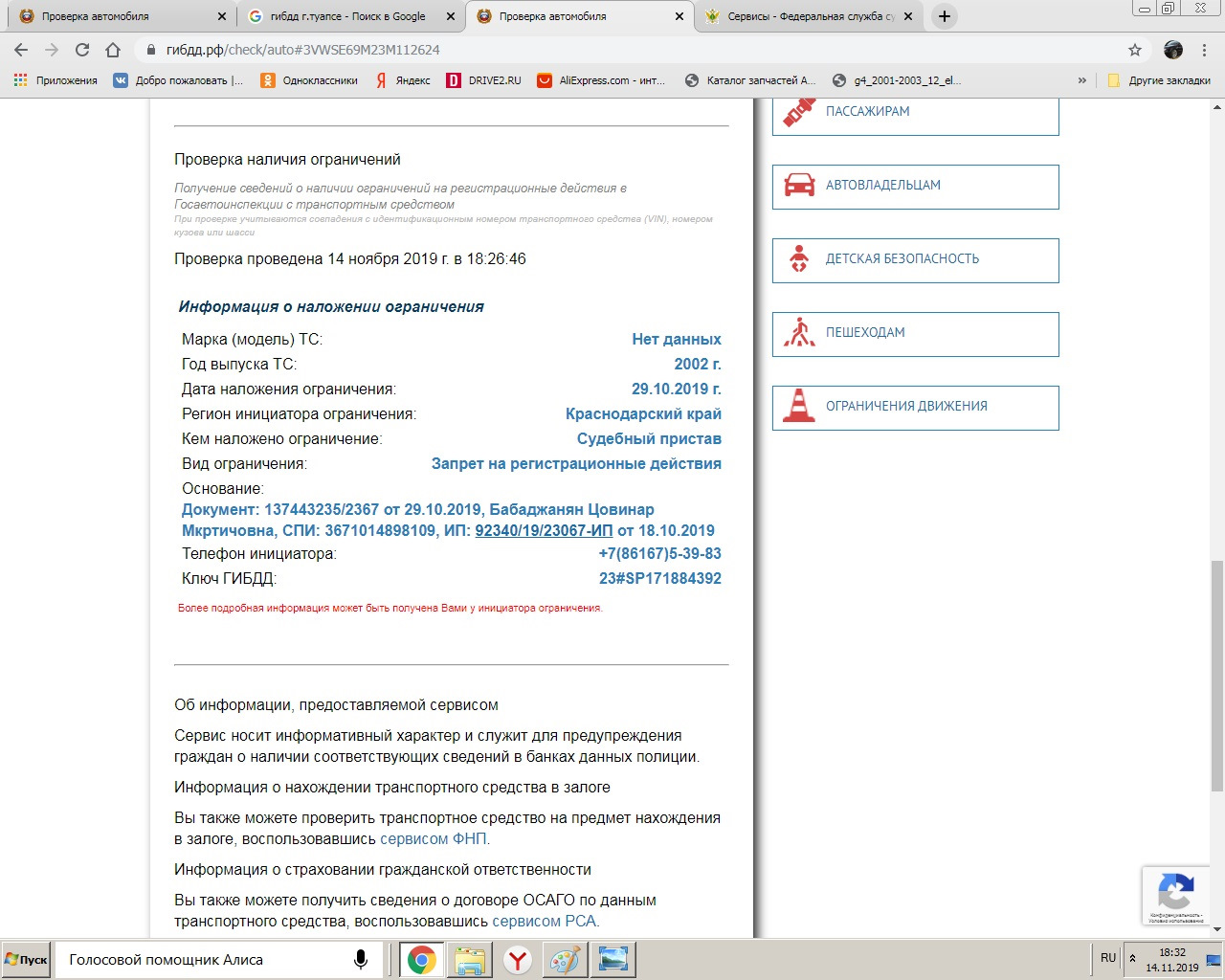Open the image viewer taskbar icon
This screenshot has height=980, width=1225.
click(x=612, y=960)
